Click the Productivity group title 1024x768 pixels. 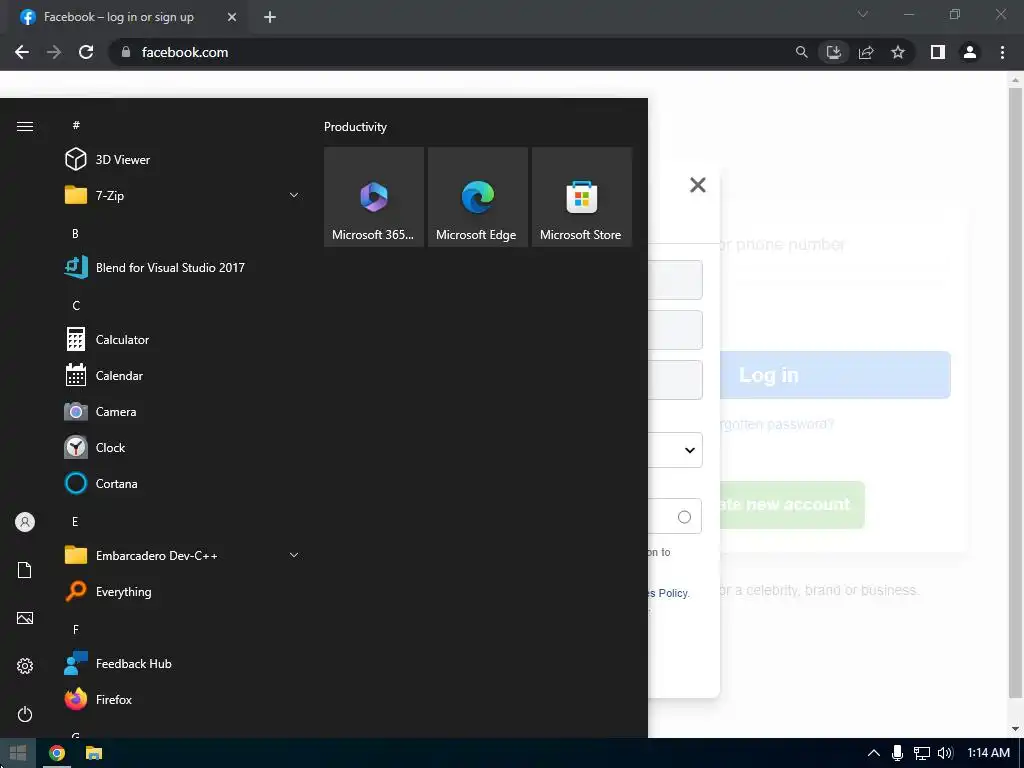[x=355, y=127]
